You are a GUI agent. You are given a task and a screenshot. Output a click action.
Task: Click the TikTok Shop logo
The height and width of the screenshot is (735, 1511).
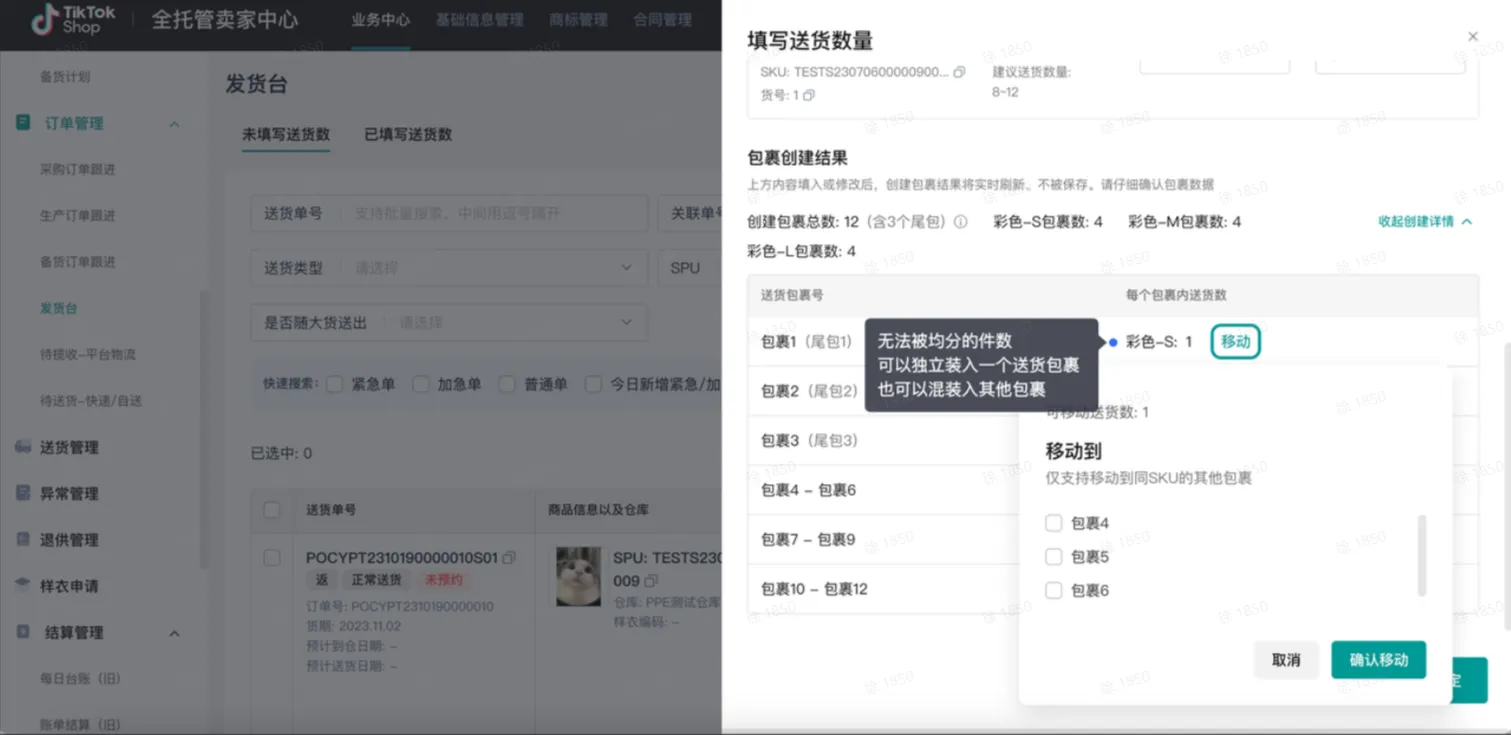tap(74, 20)
